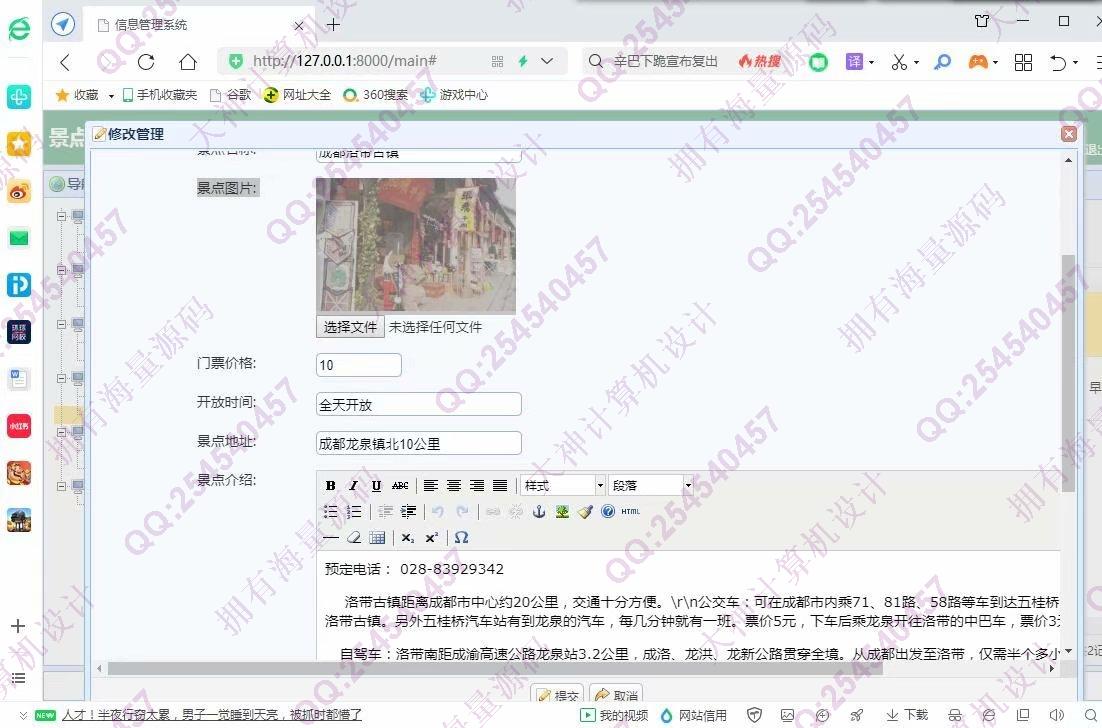
Task: Edit the 开放时间 field
Action: pos(419,404)
